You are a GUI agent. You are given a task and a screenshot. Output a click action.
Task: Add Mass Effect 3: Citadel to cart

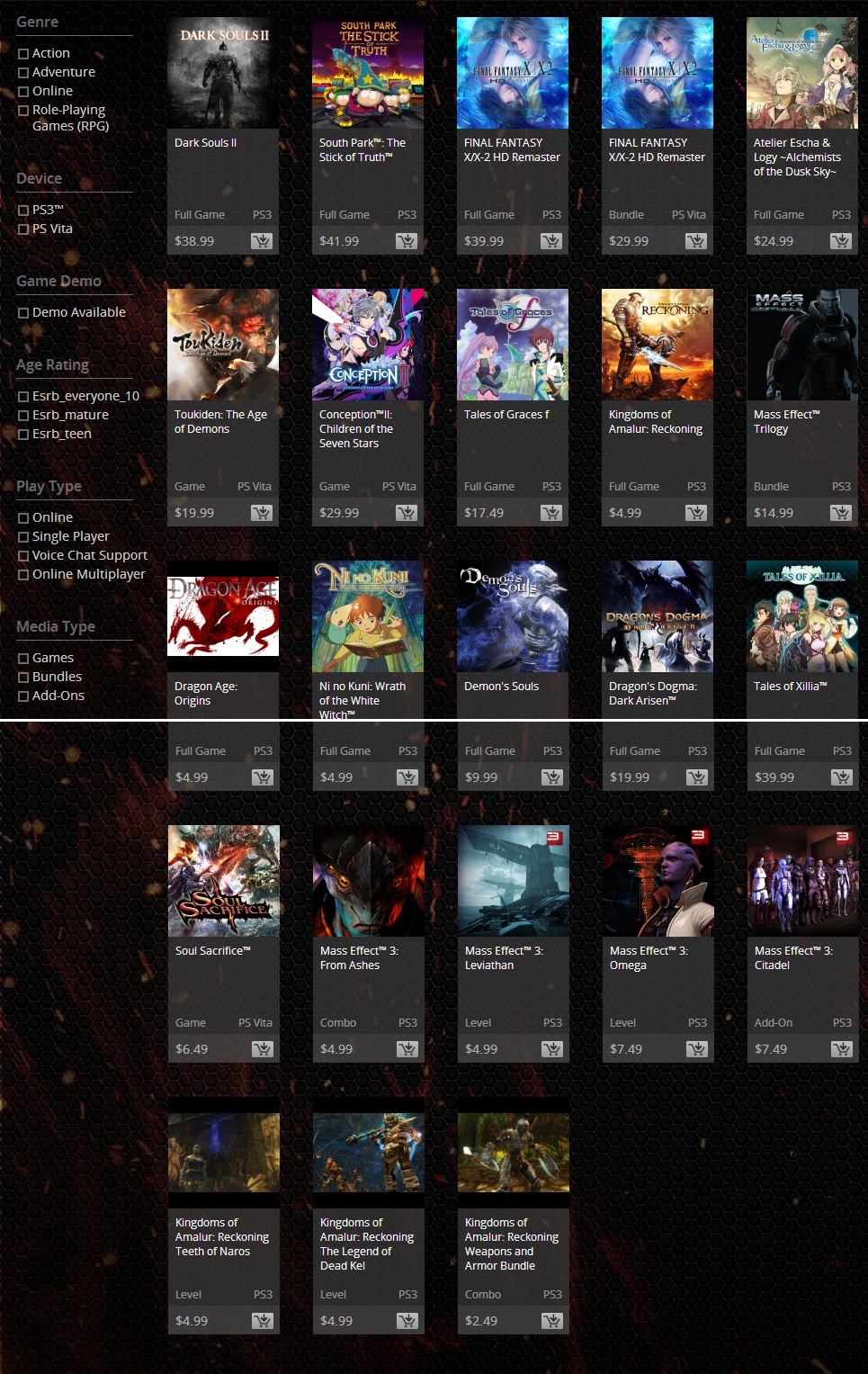point(842,1049)
